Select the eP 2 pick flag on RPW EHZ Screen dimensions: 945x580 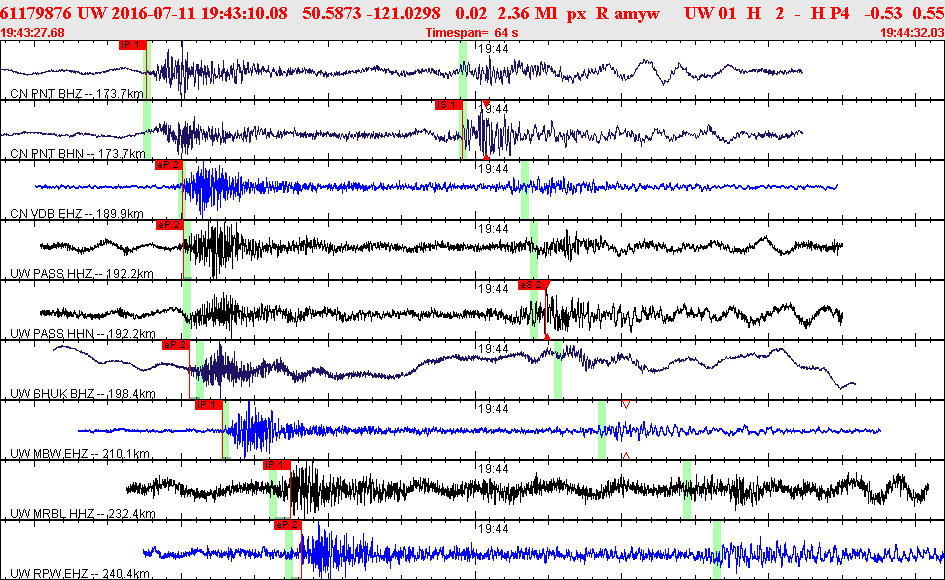(x=287, y=525)
